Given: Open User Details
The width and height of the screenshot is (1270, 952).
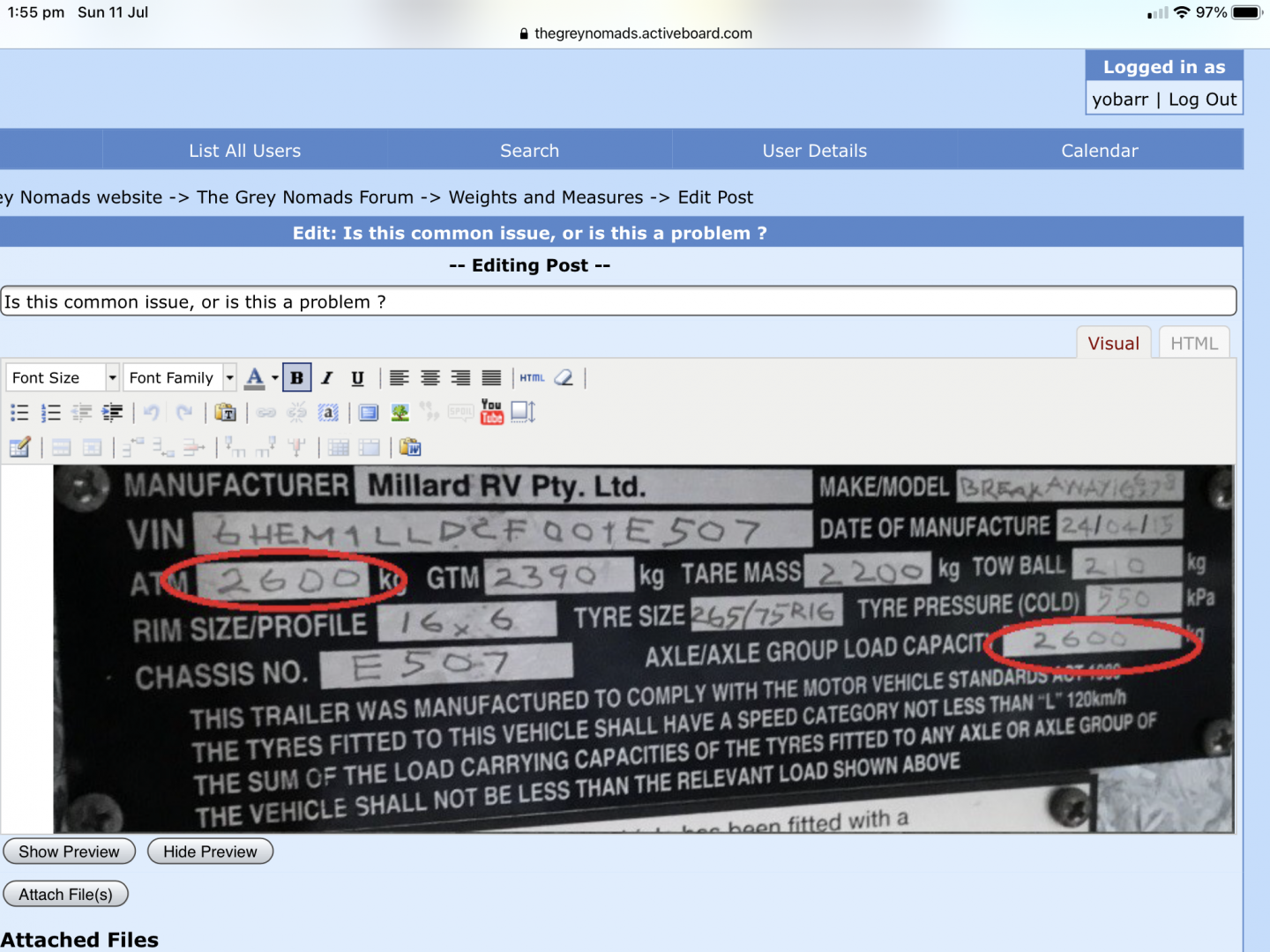Looking at the screenshot, I should click(x=814, y=150).
